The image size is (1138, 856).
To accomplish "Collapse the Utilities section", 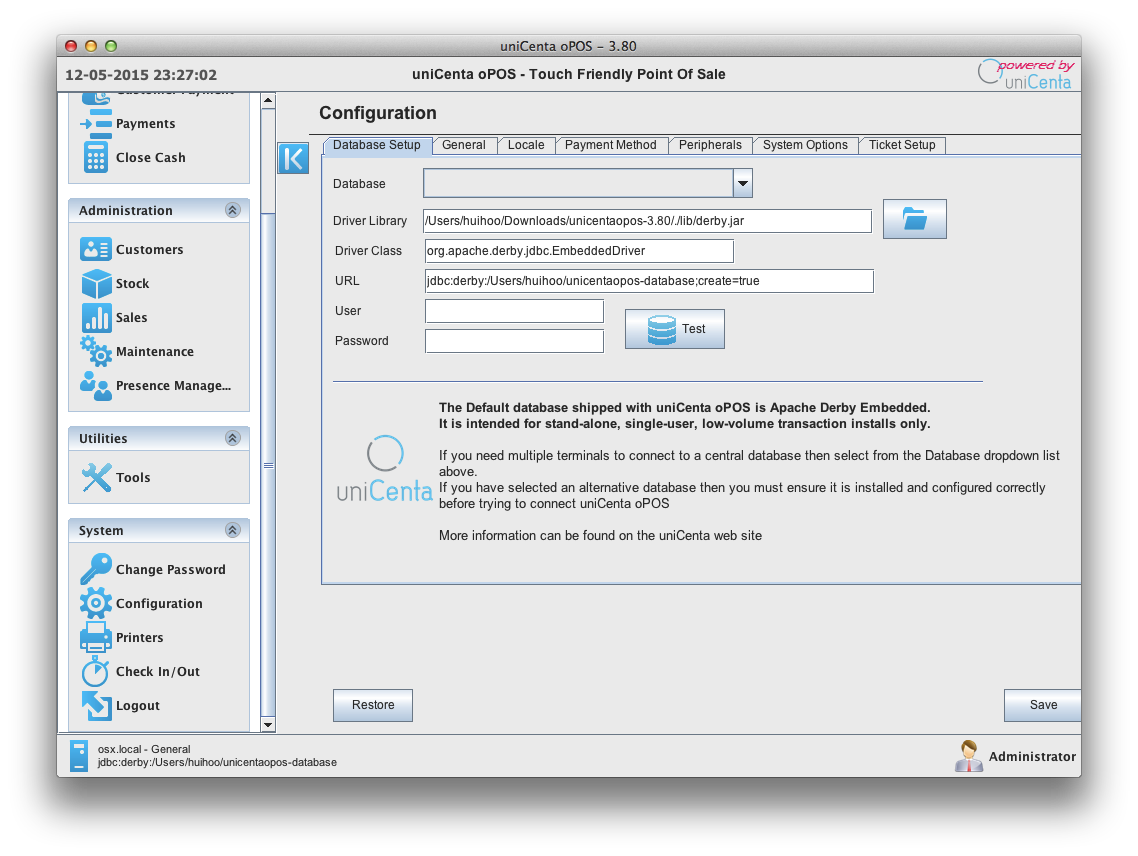I will point(232,439).
